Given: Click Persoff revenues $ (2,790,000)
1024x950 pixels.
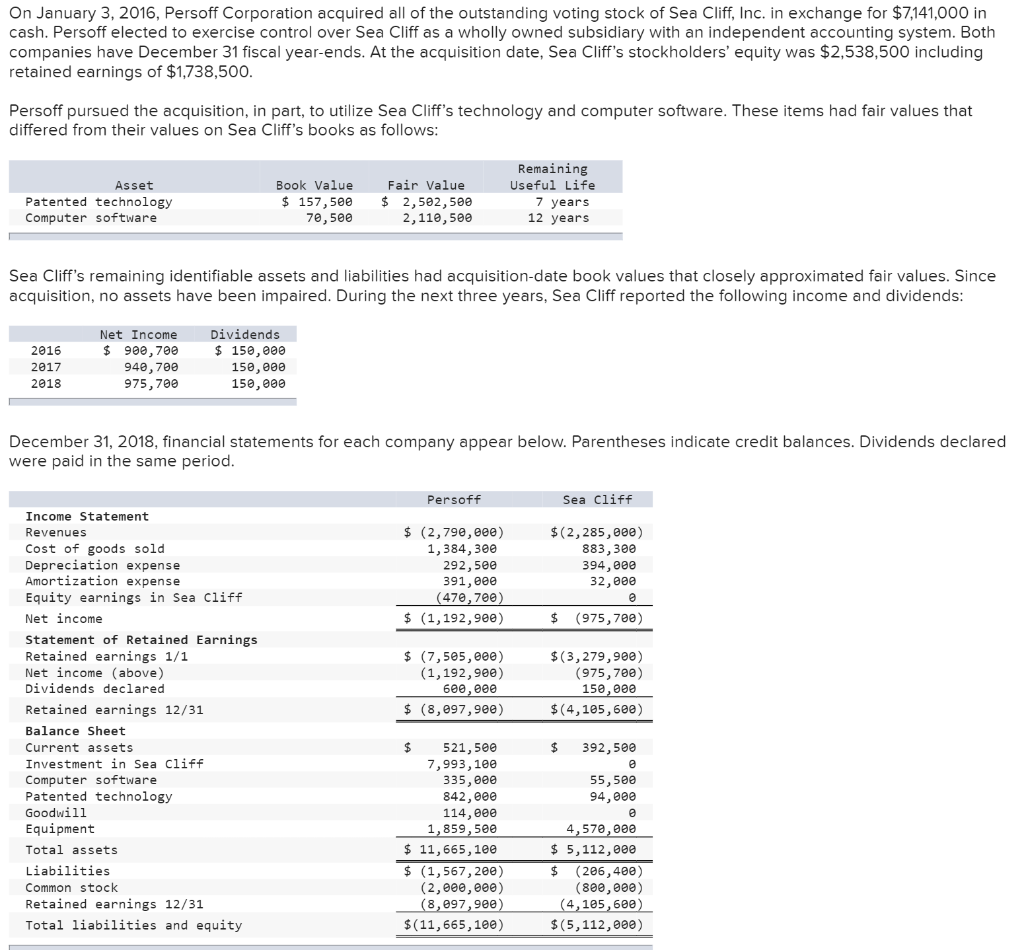Looking at the screenshot, I should coord(454,532).
